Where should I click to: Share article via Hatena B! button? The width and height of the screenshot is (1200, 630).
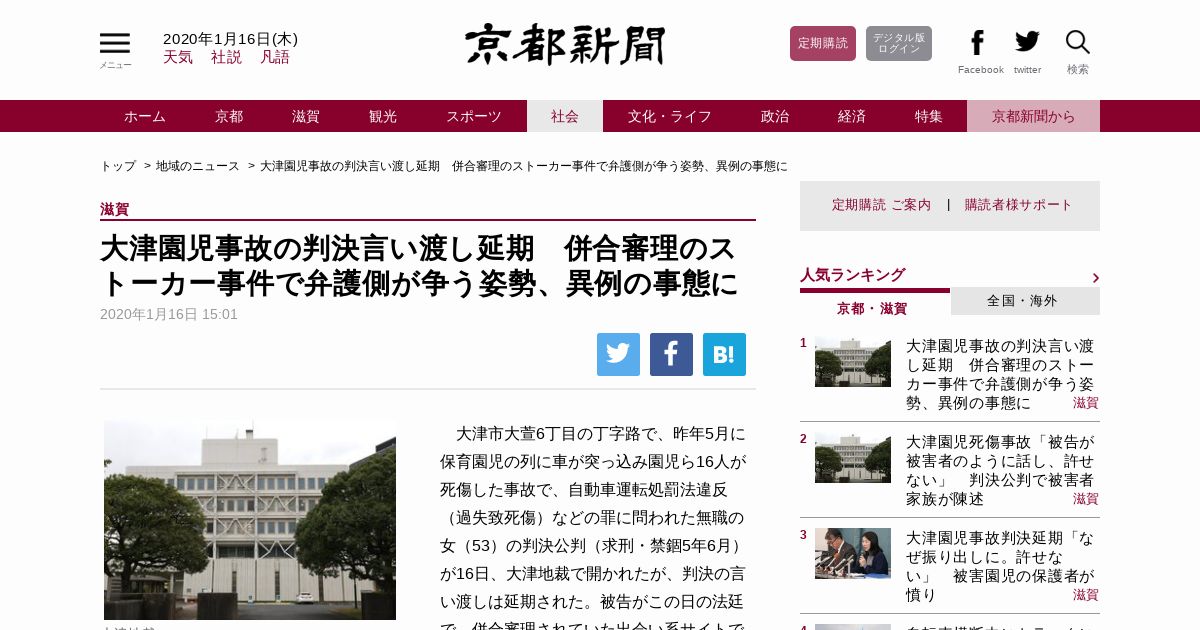pyautogui.click(x=724, y=354)
